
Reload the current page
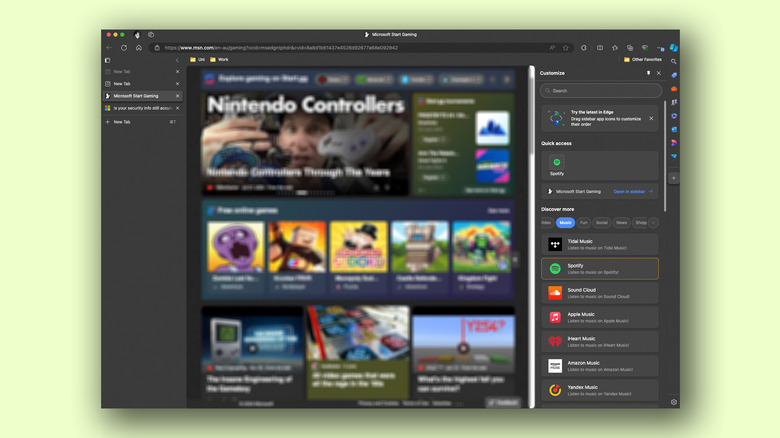(x=124, y=48)
